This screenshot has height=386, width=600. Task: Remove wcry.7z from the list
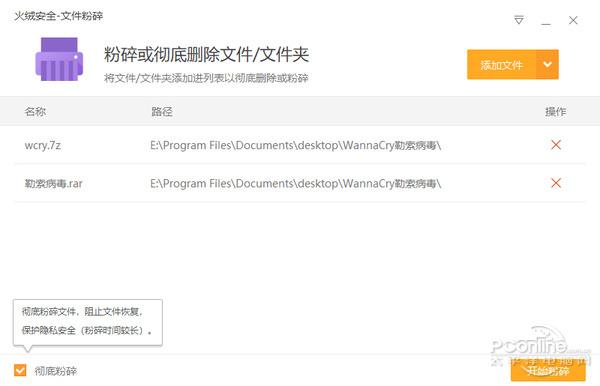tap(556, 145)
